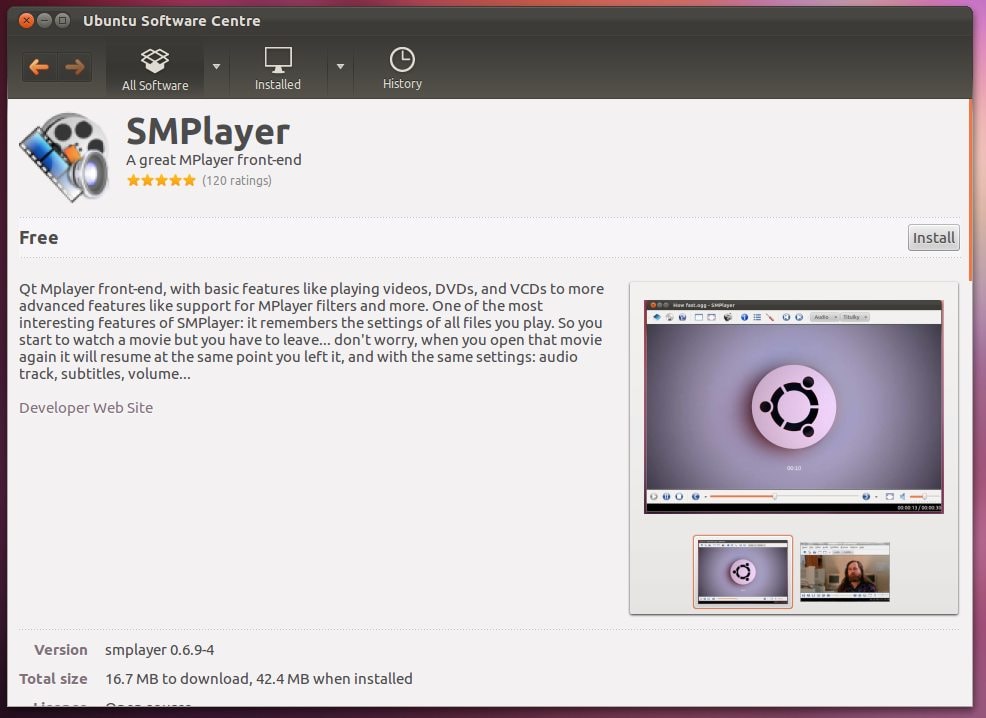The height and width of the screenshot is (718, 986).
Task: Minimize the Ubuntu Software Centre window
Action: [45, 21]
